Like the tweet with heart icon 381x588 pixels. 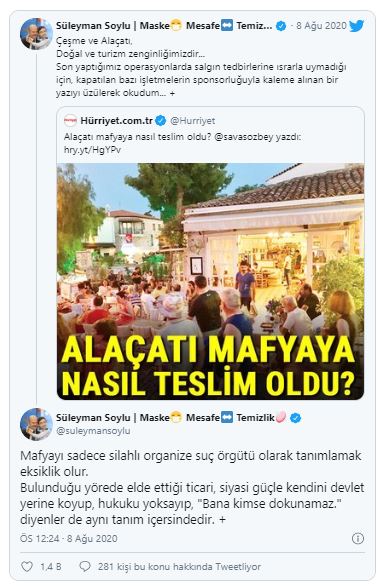(27, 566)
